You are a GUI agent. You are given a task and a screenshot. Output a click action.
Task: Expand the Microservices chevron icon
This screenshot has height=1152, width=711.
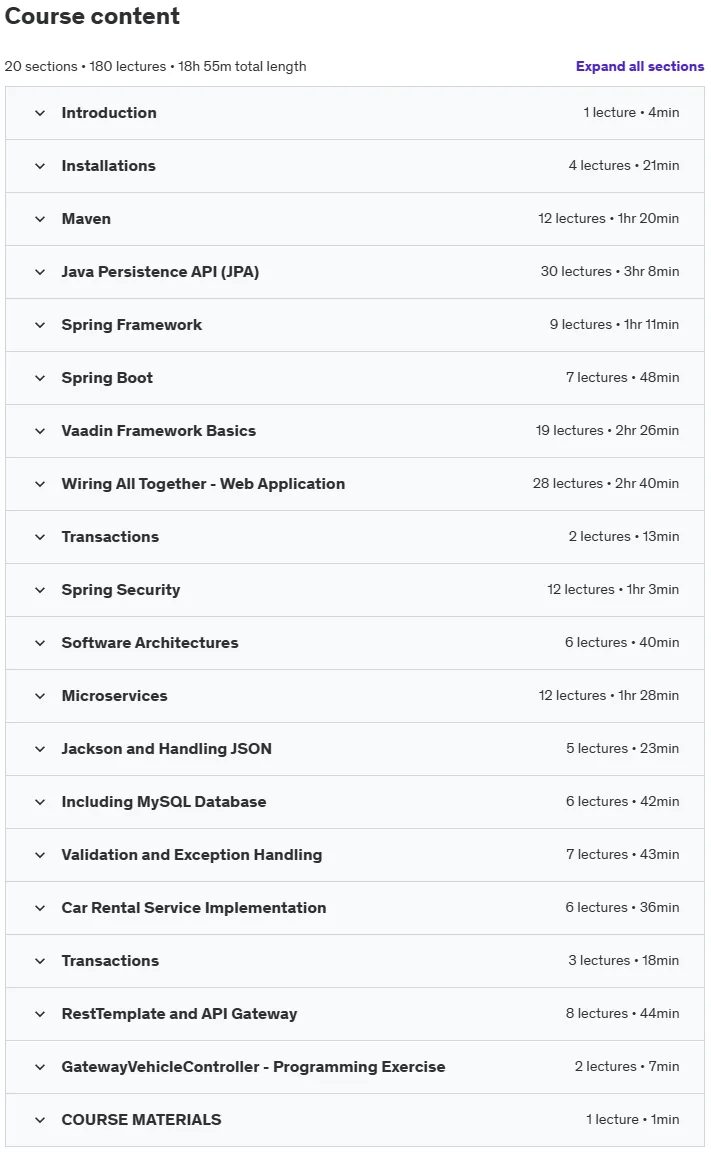coord(40,696)
